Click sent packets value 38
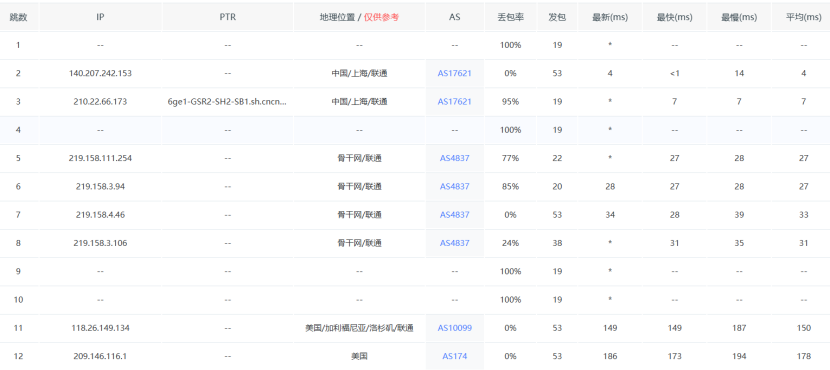This screenshot has width=830, height=370. click(x=557, y=243)
